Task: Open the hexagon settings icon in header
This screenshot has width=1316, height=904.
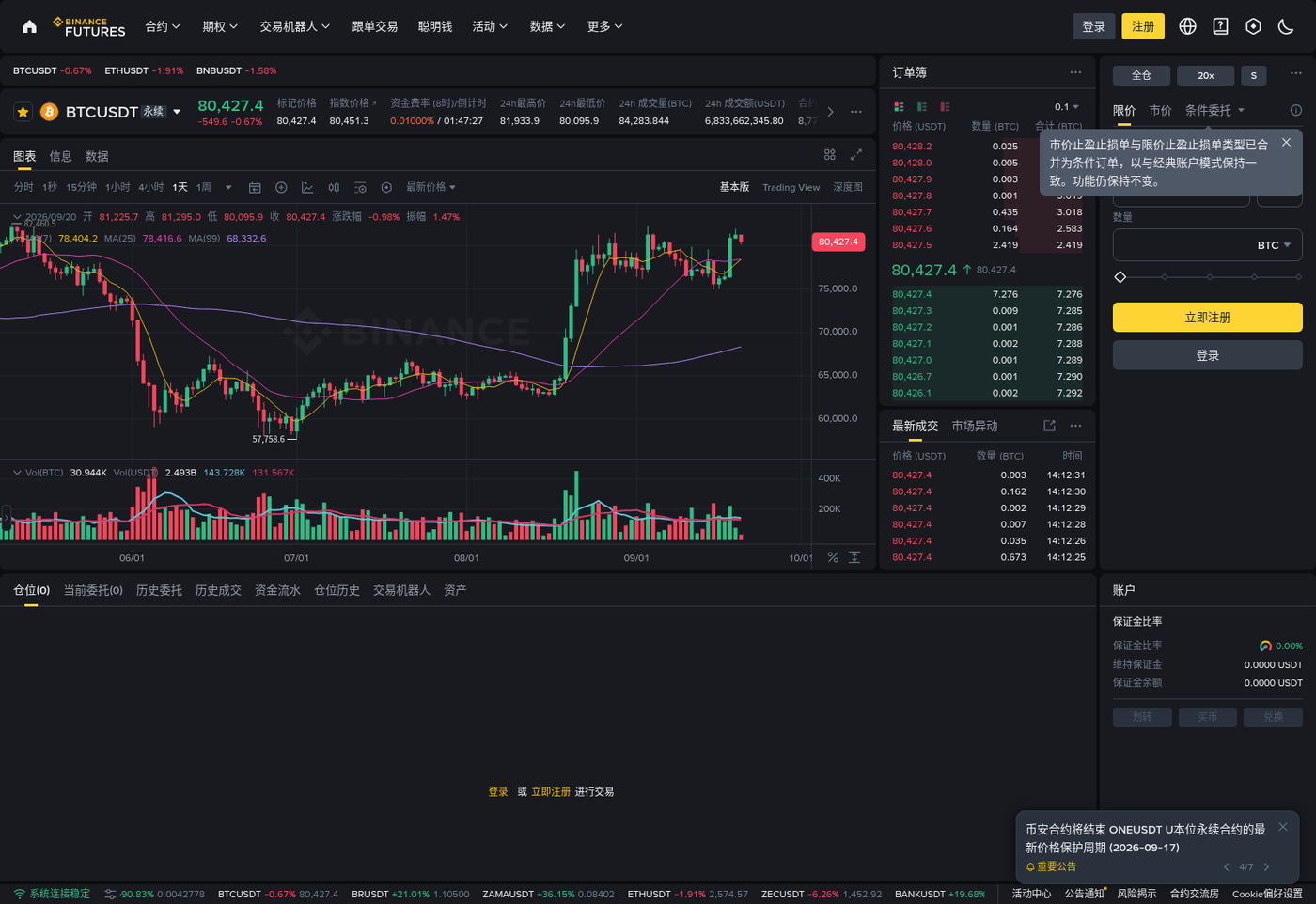Action: pyautogui.click(x=1253, y=26)
